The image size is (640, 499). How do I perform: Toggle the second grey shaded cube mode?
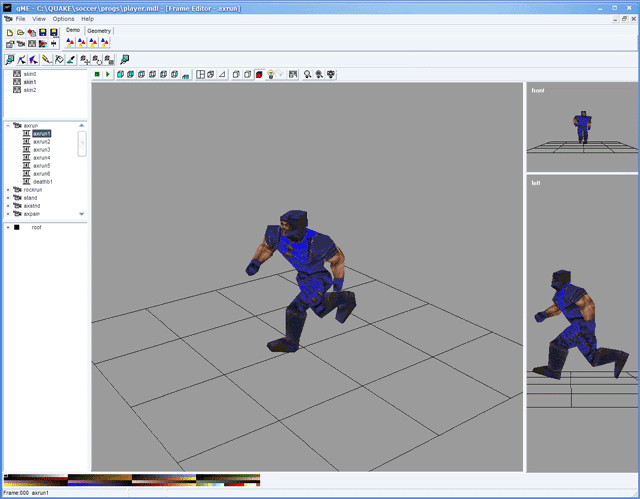pyautogui.click(x=247, y=74)
